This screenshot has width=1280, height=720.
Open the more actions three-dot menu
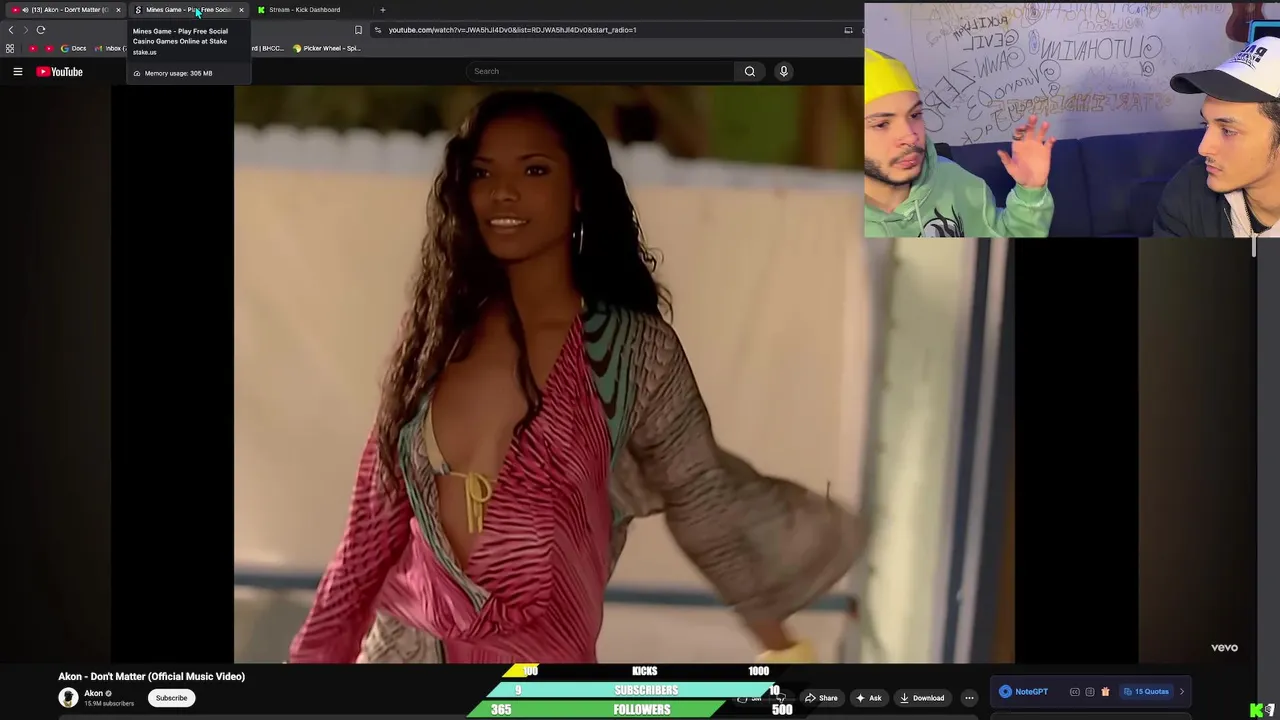coord(969,698)
